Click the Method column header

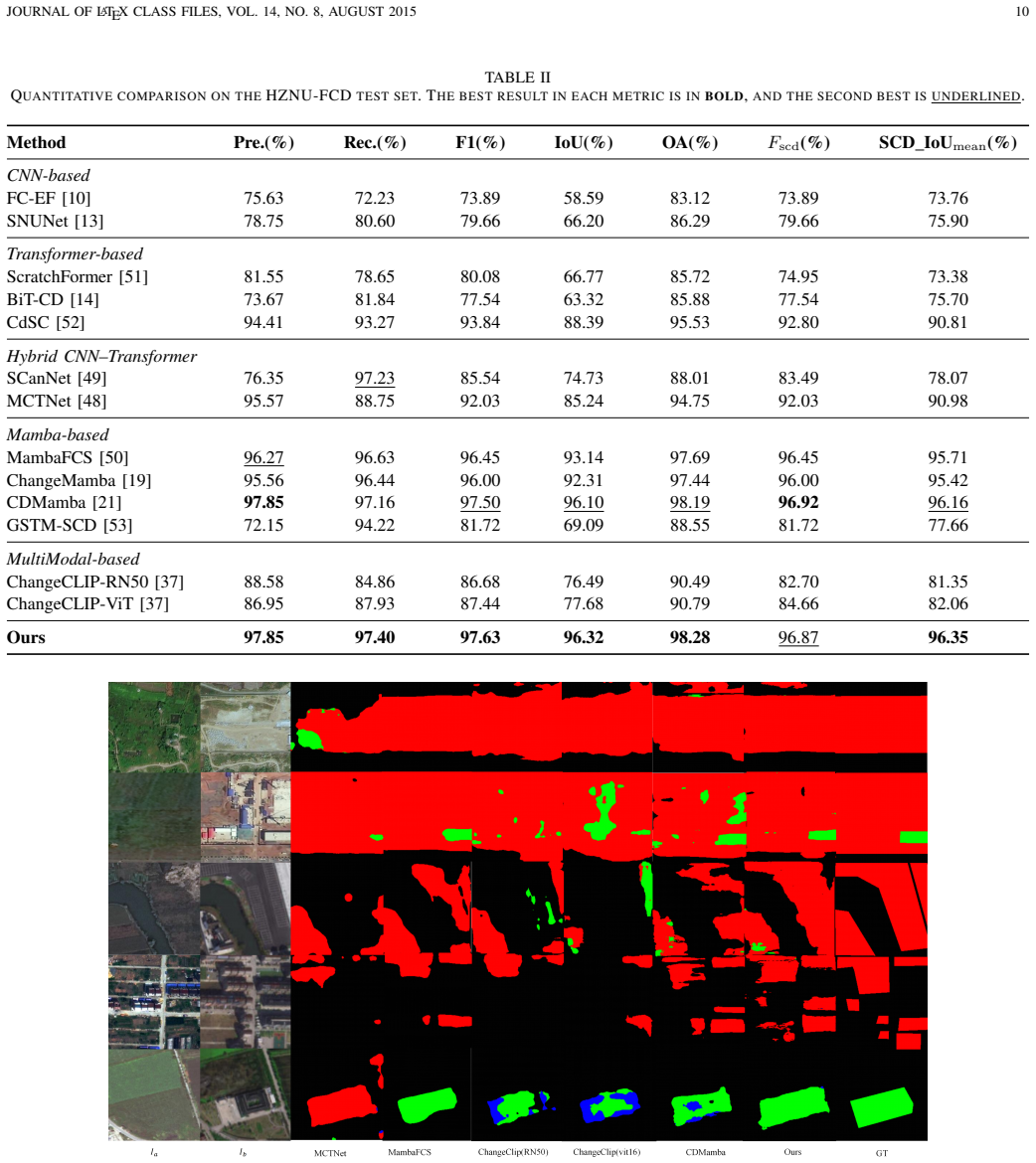point(37,142)
